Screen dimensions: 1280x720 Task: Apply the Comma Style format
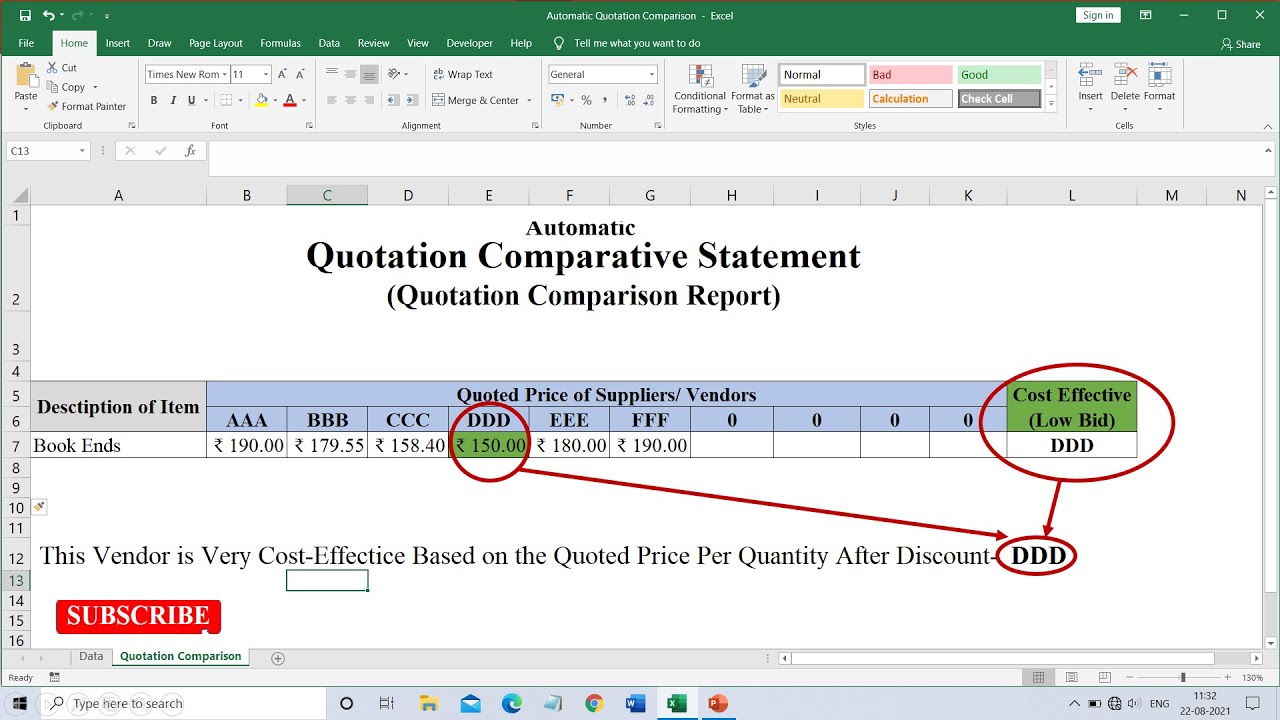click(605, 100)
